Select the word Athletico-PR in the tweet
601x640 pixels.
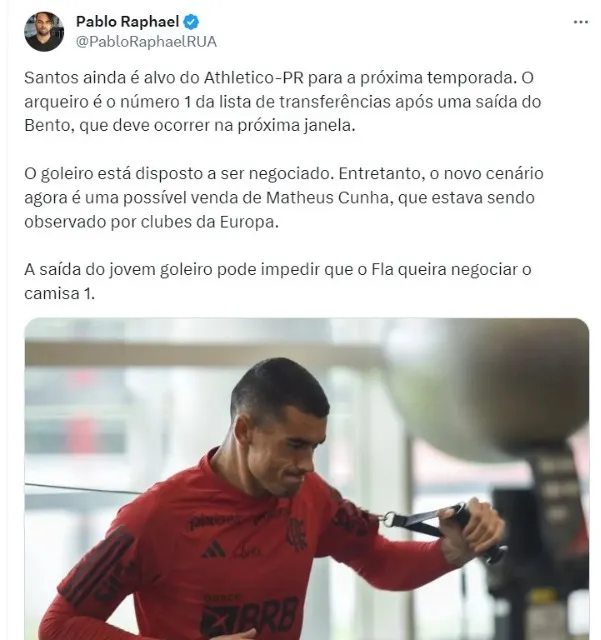[x=254, y=78]
